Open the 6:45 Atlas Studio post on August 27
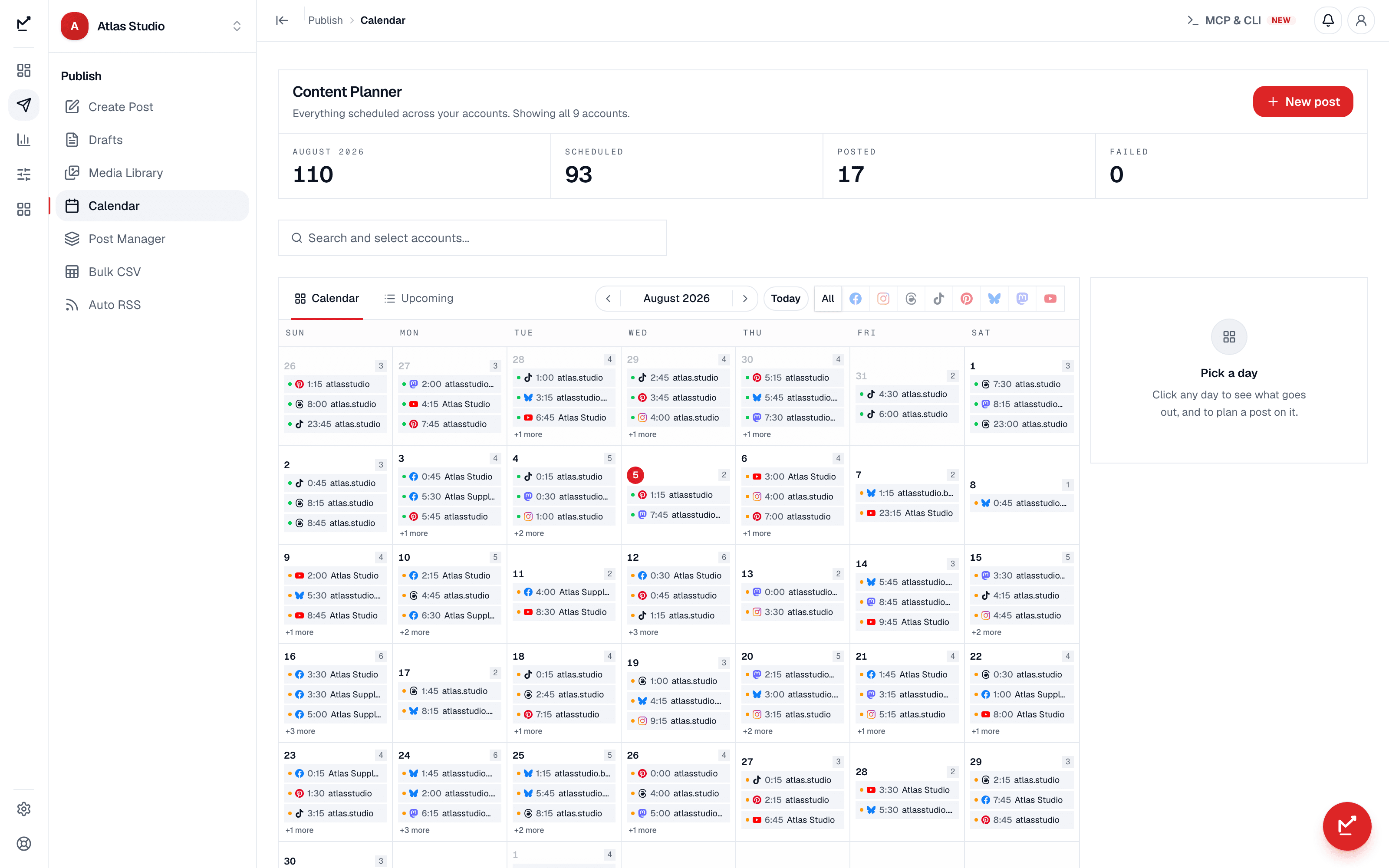The height and width of the screenshot is (868, 1389). [x=792, y=820]
